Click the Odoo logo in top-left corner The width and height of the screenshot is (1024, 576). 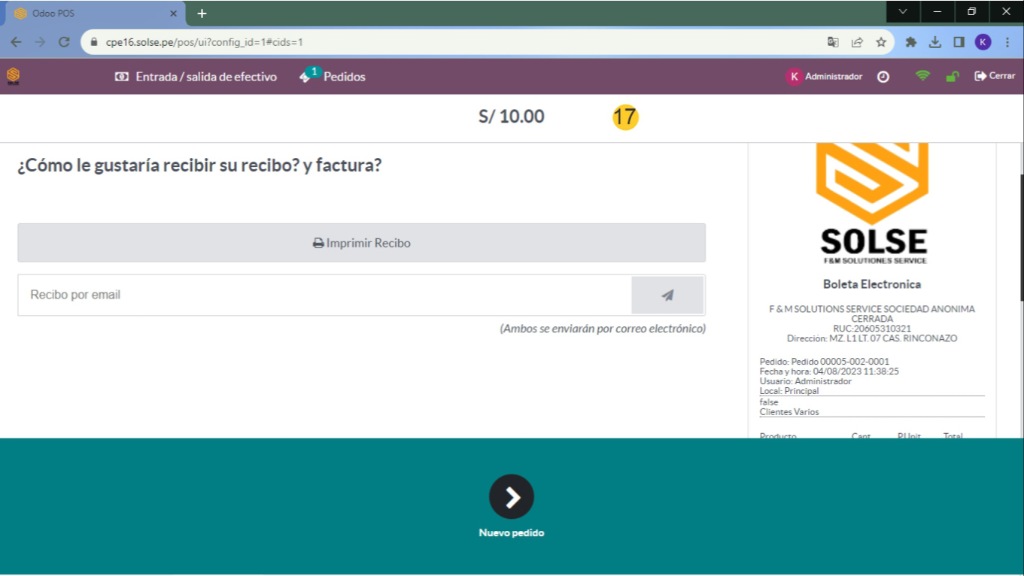(x=13, y=76)
